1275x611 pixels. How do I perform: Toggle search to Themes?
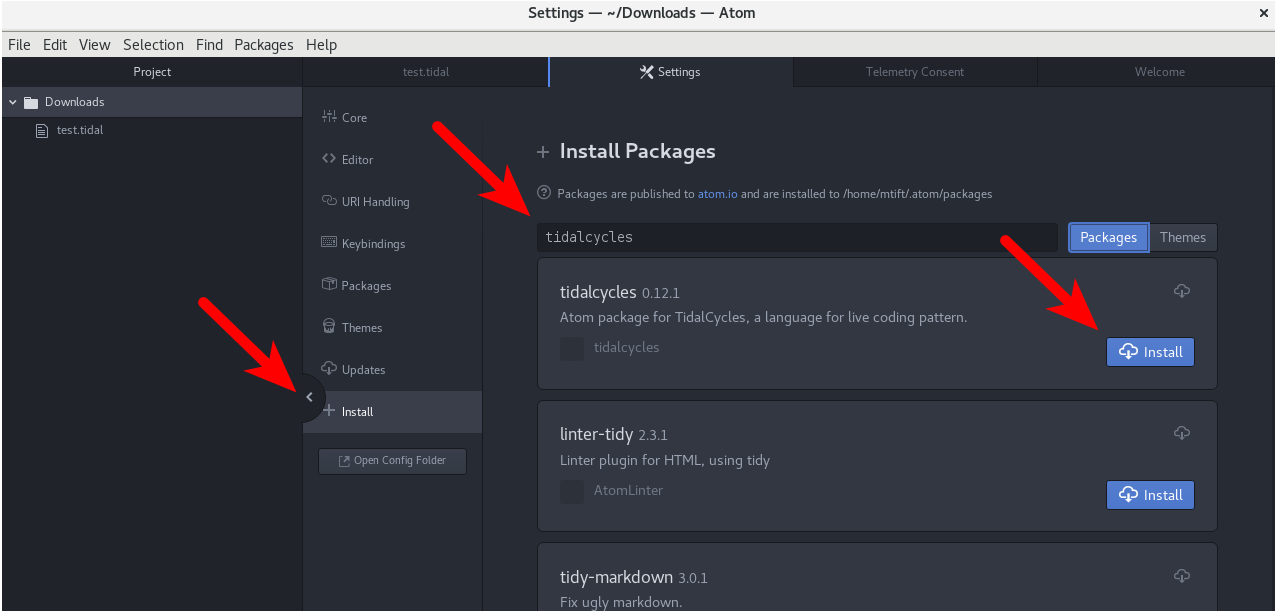pyautogui.click(x=1183, y=237)
